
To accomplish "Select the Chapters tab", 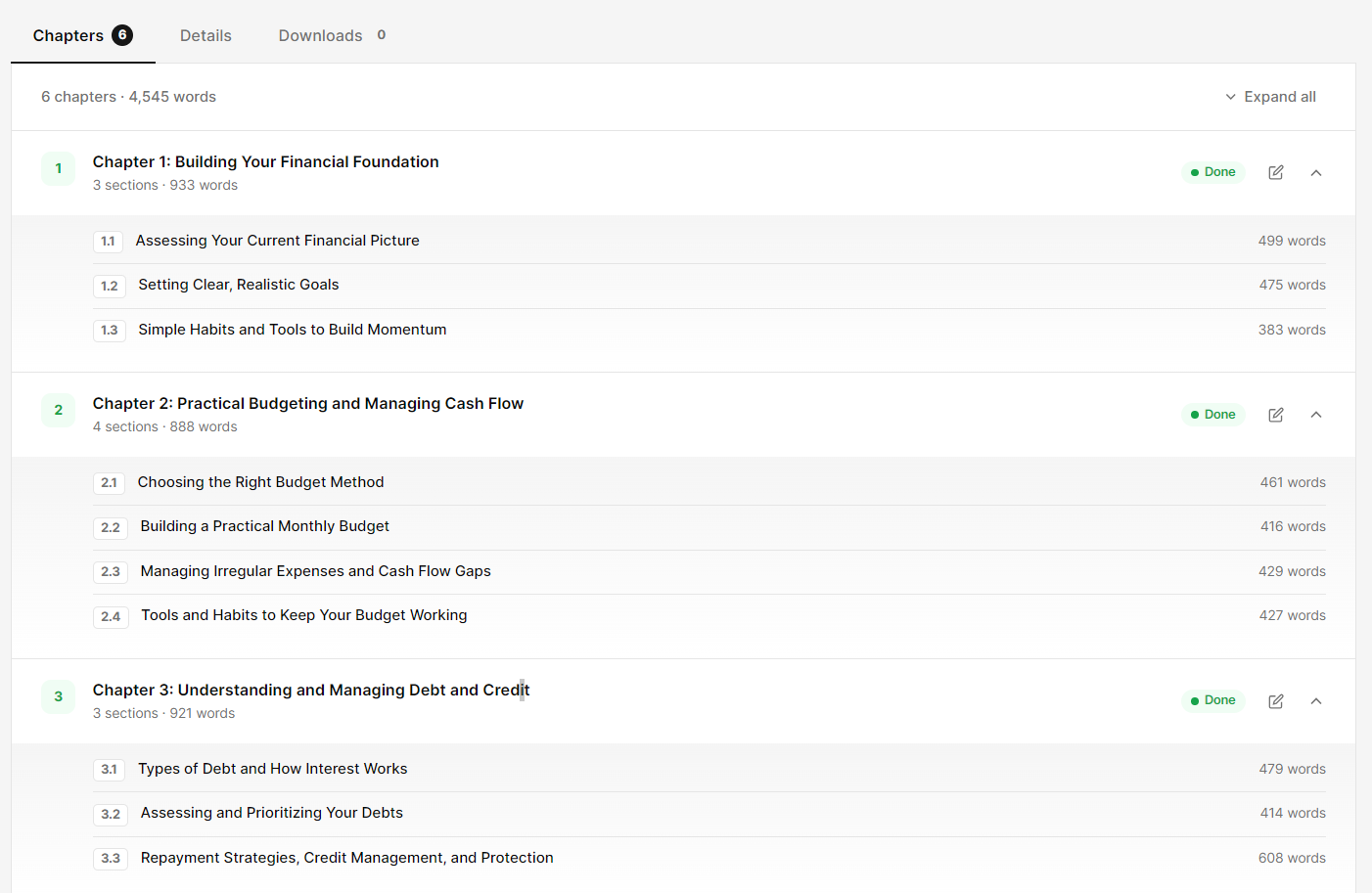I will tap(82, 35).
